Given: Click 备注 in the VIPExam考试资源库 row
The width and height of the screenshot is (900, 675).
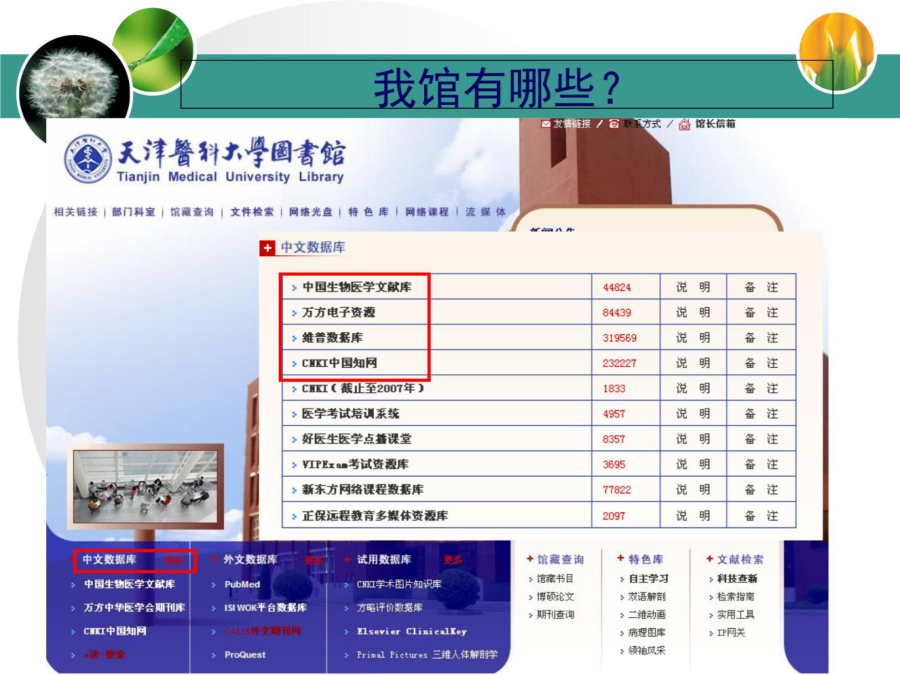Looking at the screenshot, I should (761, 464).
